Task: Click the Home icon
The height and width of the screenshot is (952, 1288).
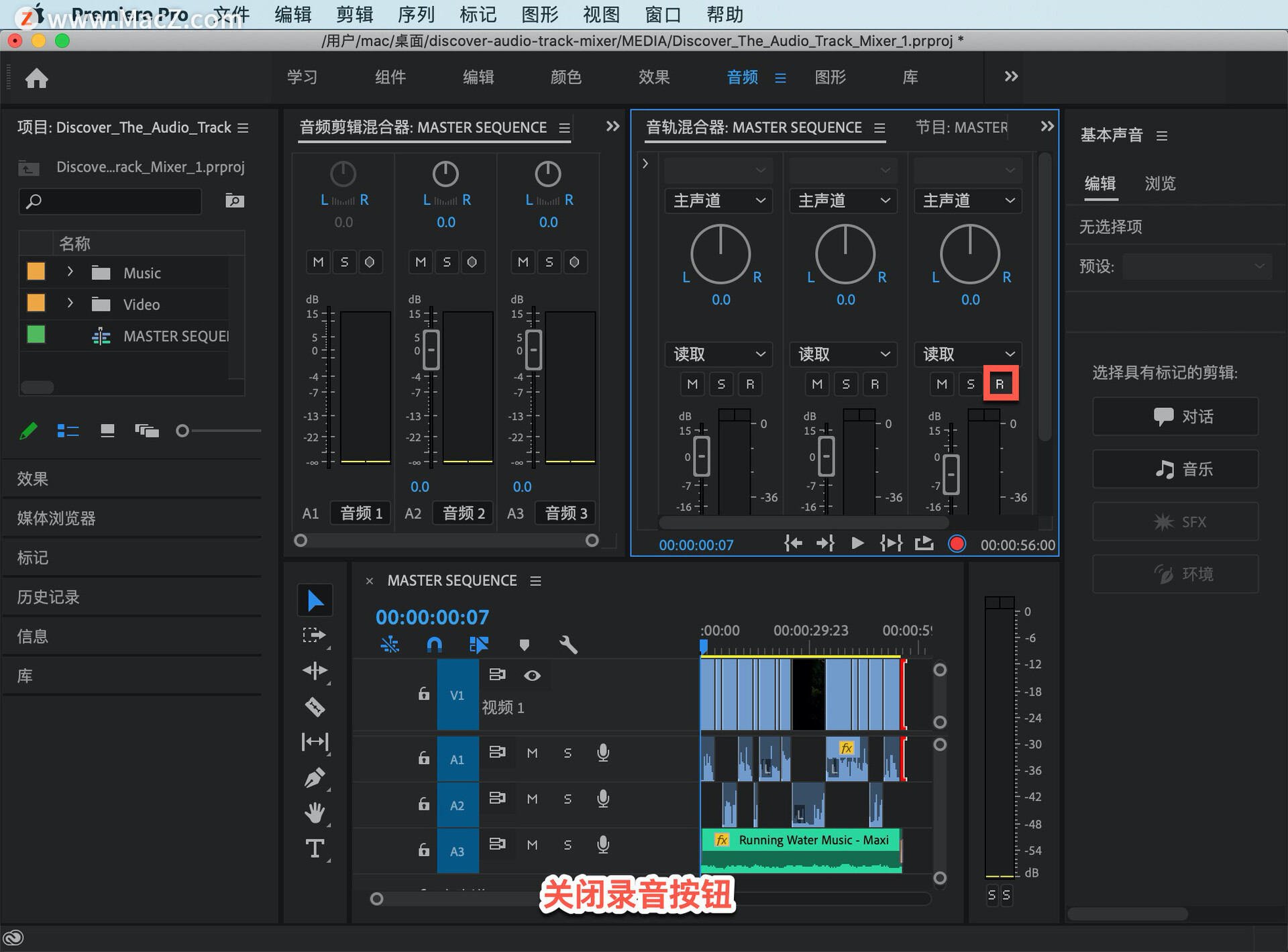Action: click(x=37, y=78)
